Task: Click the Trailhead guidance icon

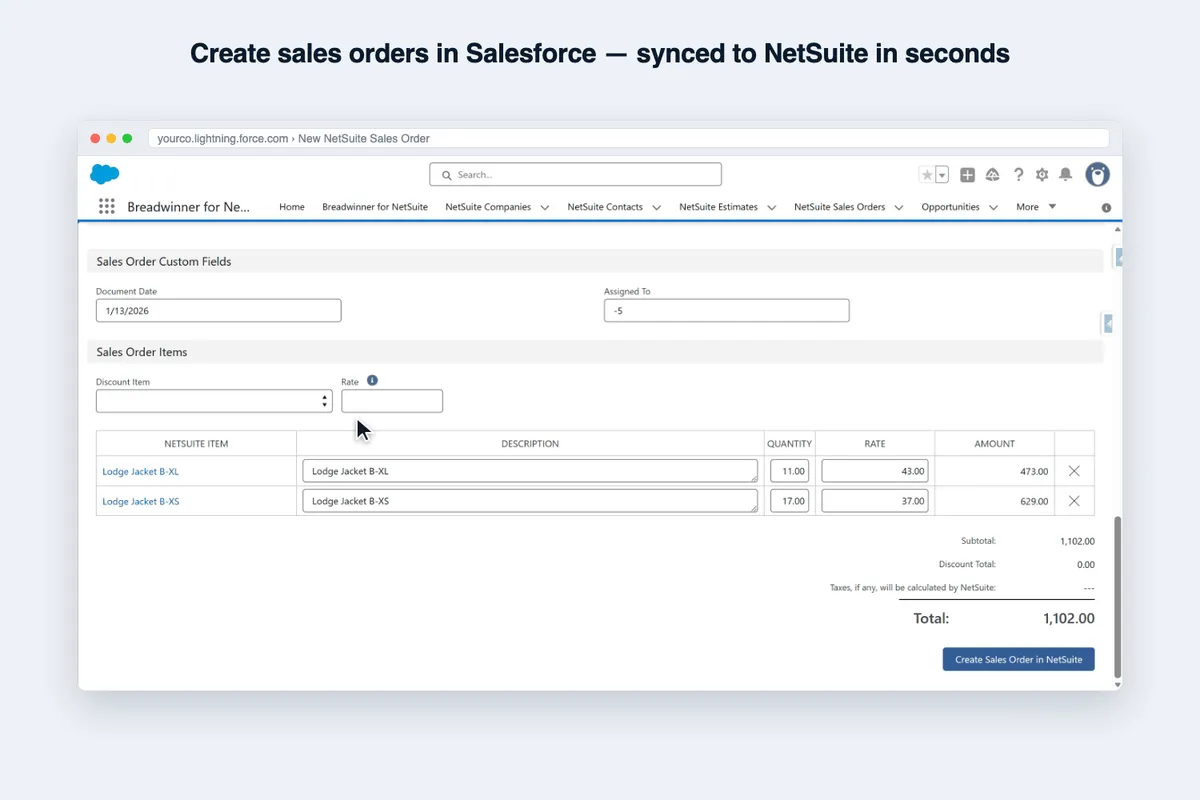Action: tap(993, 175)
